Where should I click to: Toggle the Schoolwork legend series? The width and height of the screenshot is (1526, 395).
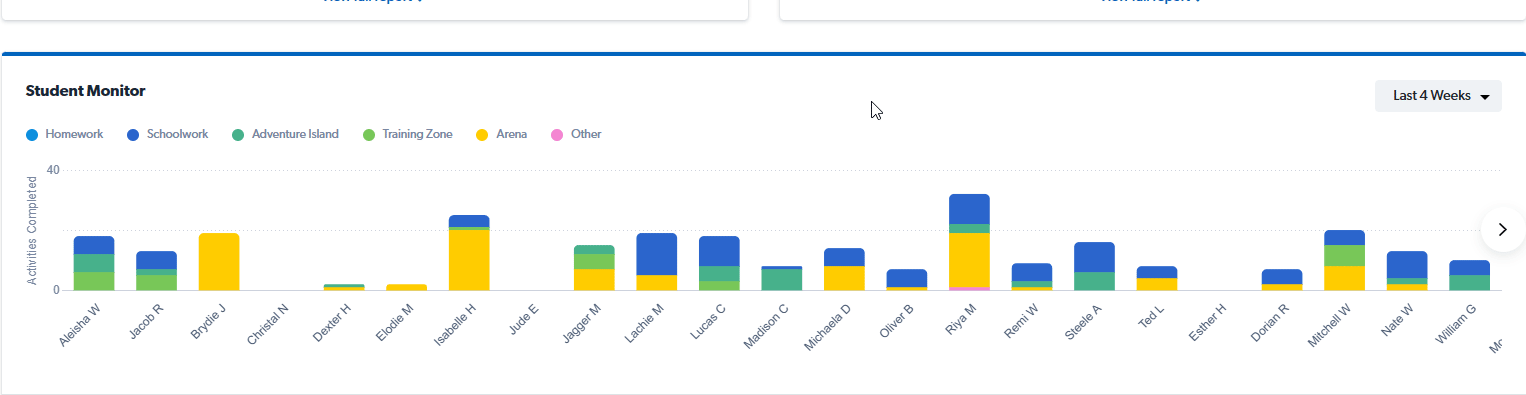[167, 134]
